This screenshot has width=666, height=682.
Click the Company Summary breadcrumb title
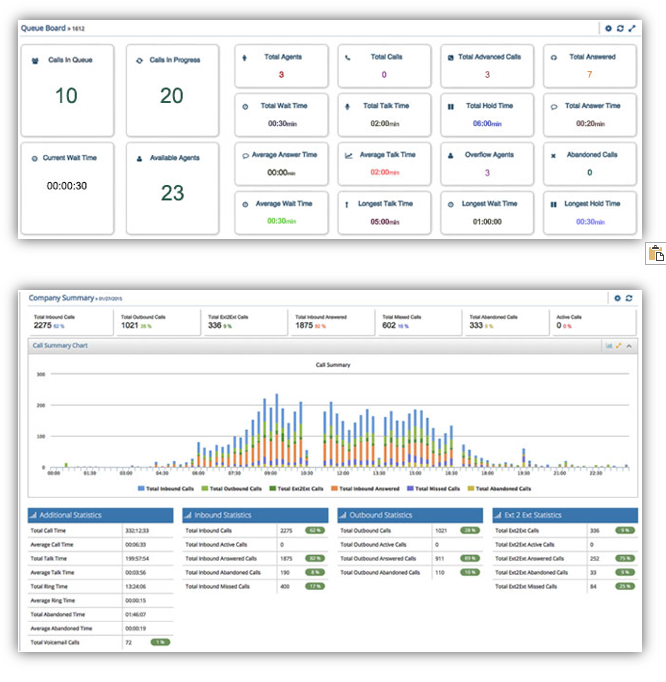click(x=61, y=298)
